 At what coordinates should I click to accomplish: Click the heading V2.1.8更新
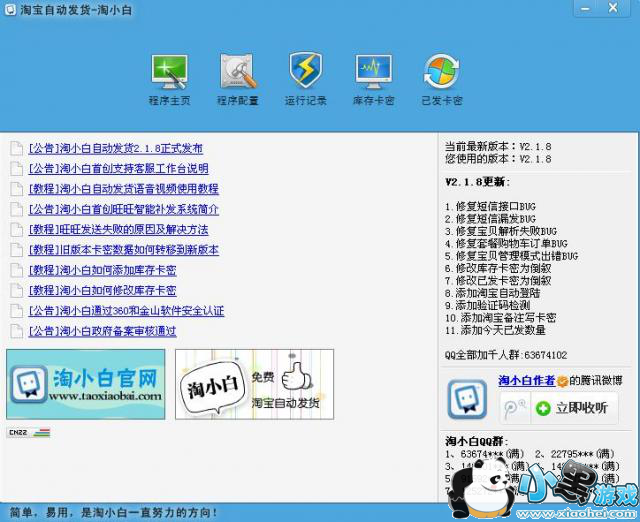(x=477, y=182)
